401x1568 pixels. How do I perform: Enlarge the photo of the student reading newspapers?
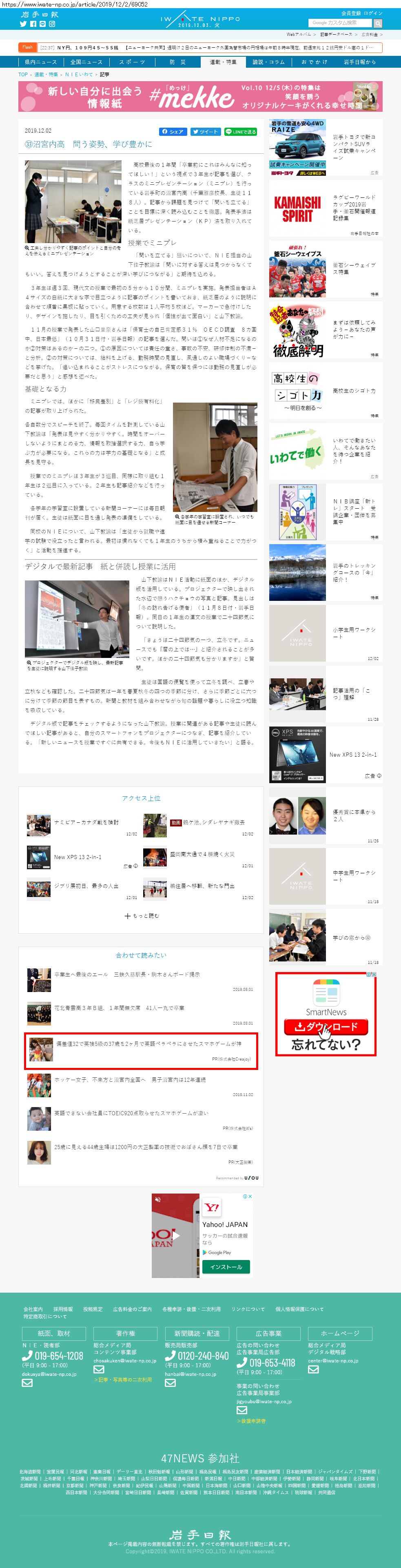tap(214, 456)
